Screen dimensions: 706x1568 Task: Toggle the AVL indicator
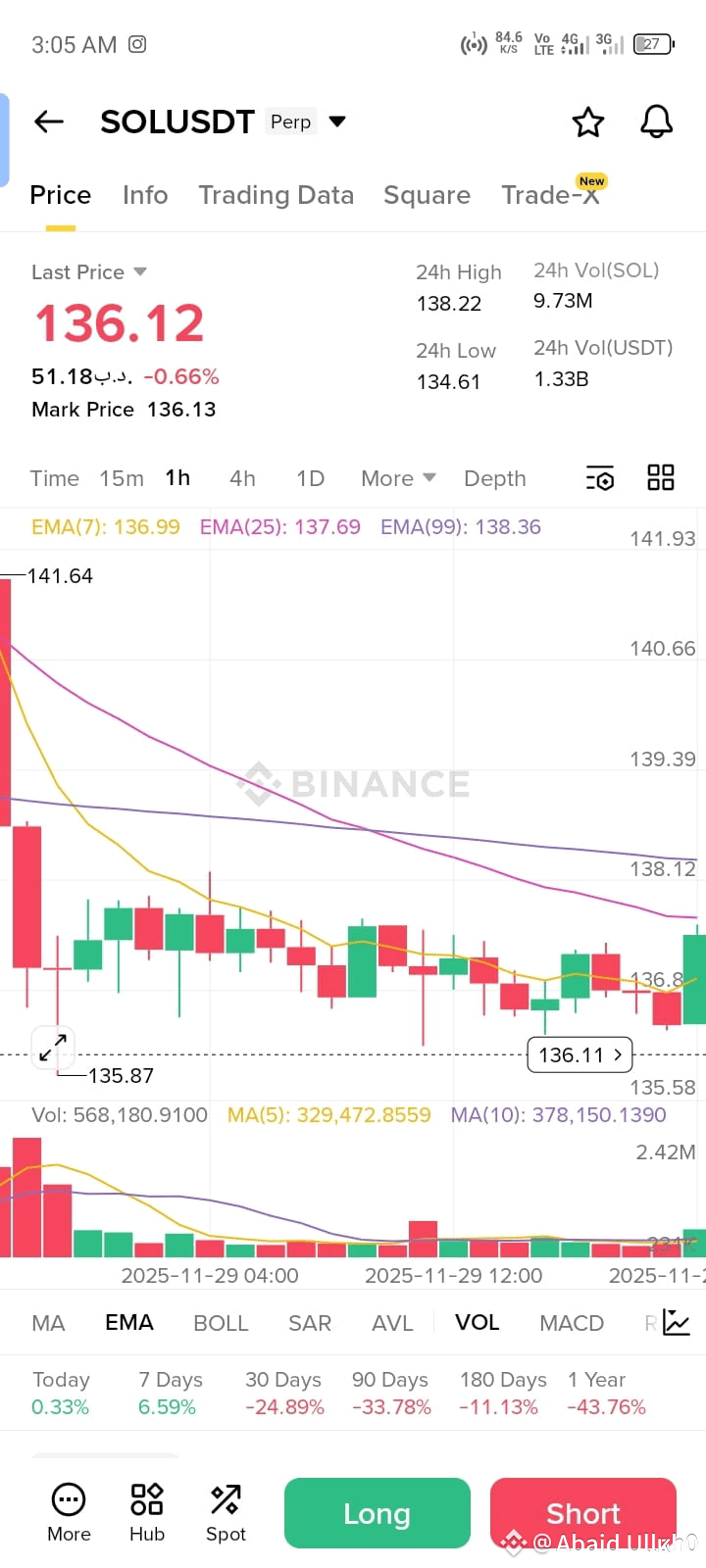point(392,1323)
